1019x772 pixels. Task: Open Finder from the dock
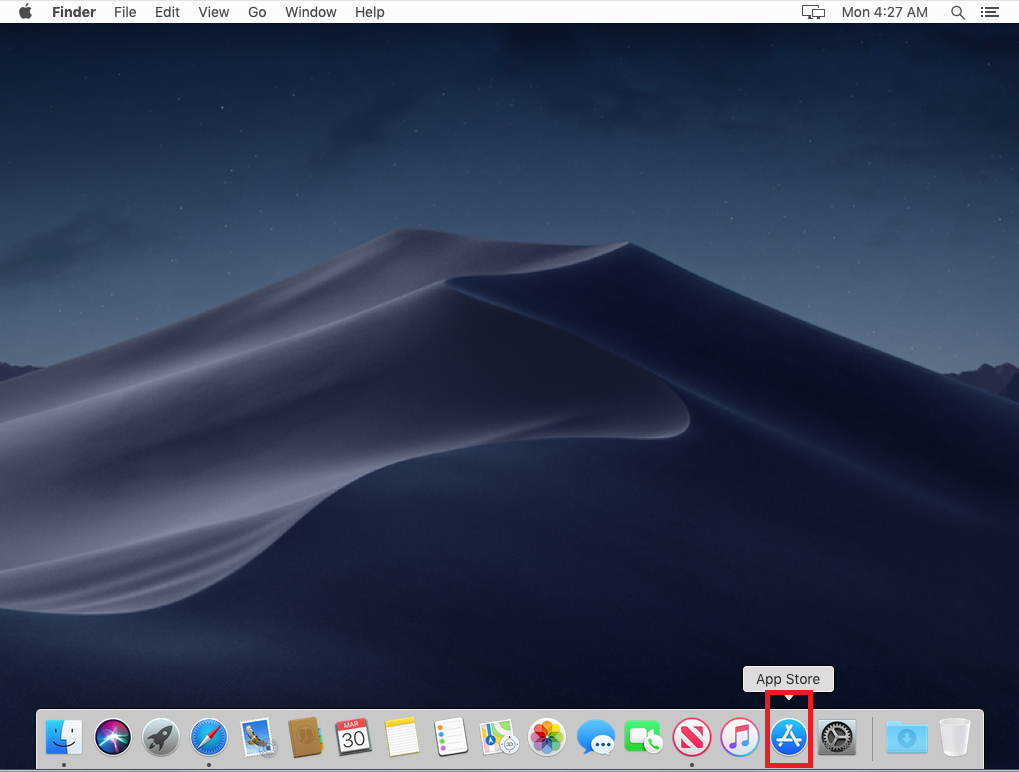point(64,738)
